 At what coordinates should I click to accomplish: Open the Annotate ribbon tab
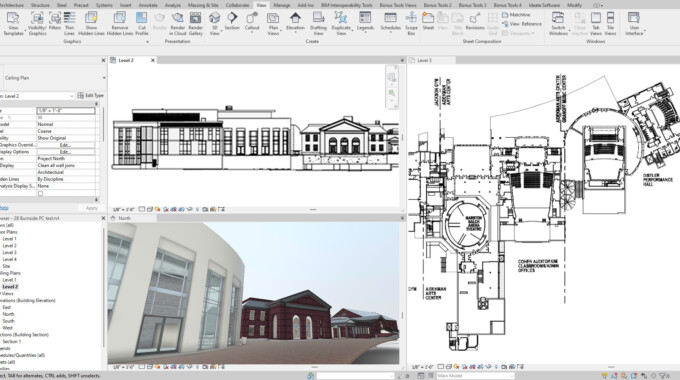pyautogui.click(x=148, y=5)
